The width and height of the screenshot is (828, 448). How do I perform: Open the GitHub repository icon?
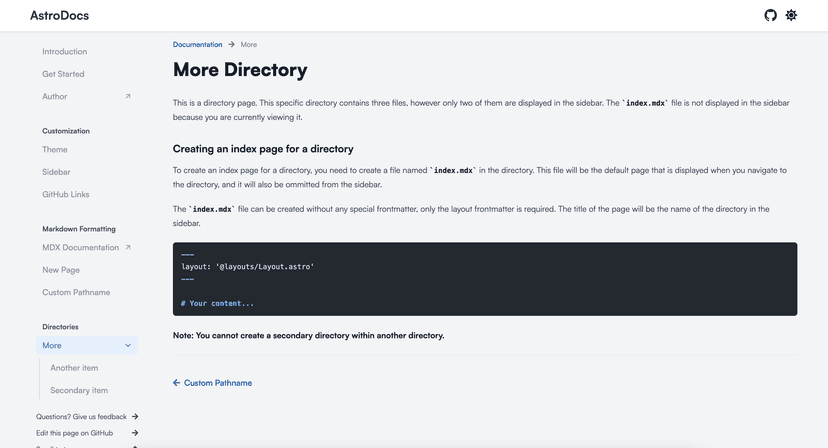(770, 15)
